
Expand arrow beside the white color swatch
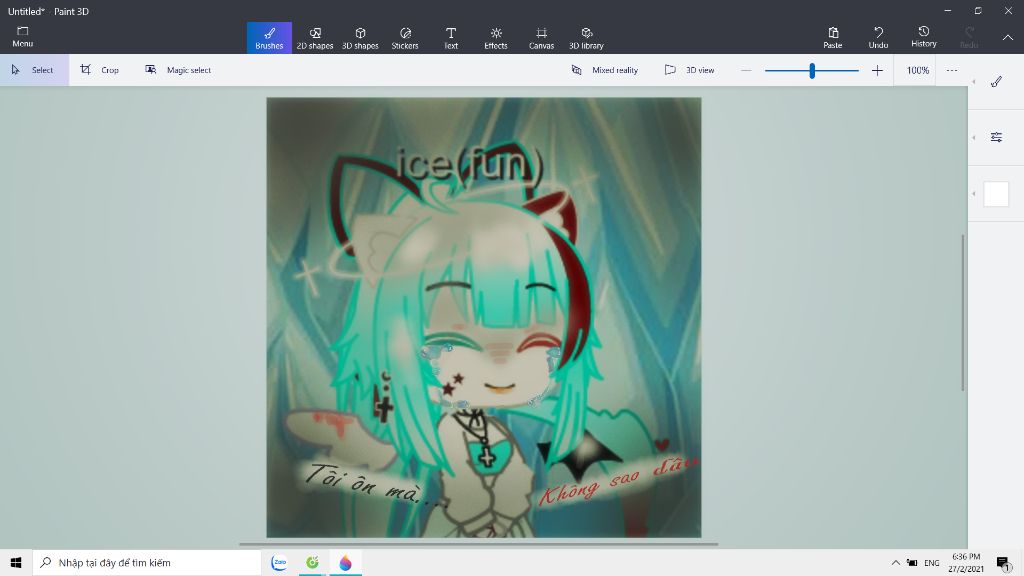coord(974,194)
